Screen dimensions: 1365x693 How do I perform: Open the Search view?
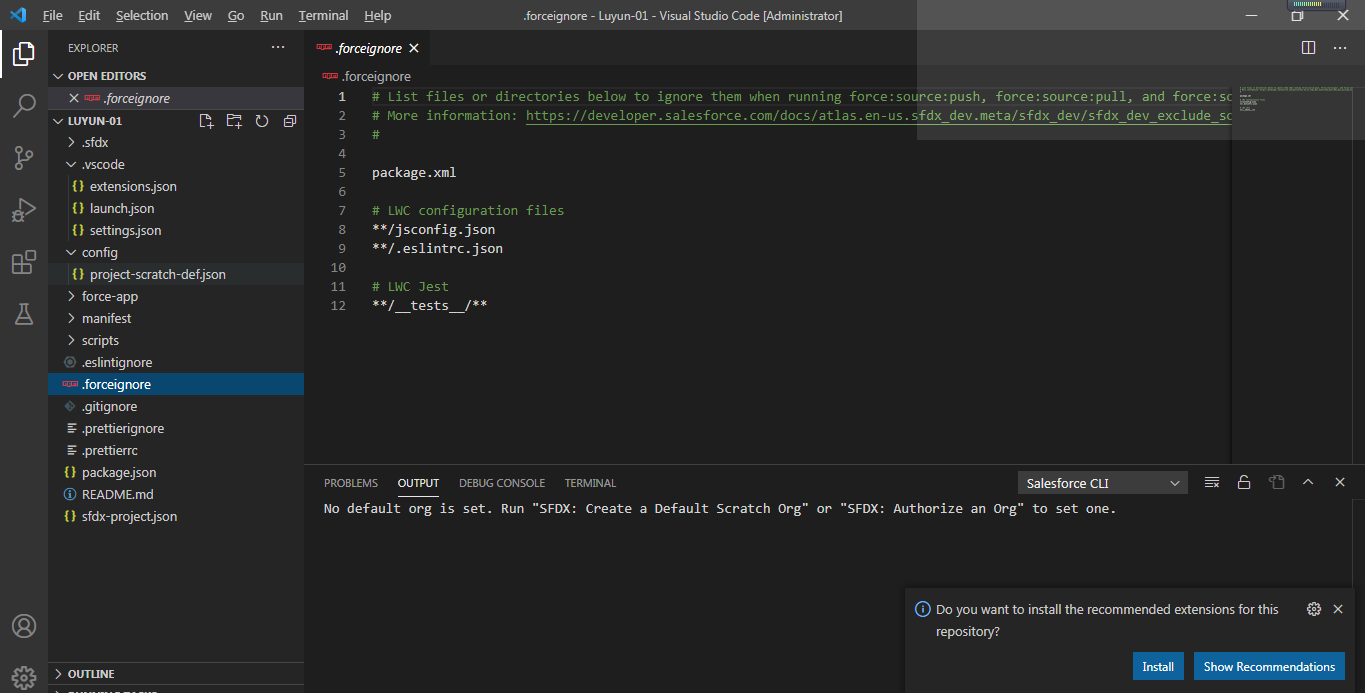point(22,105)
